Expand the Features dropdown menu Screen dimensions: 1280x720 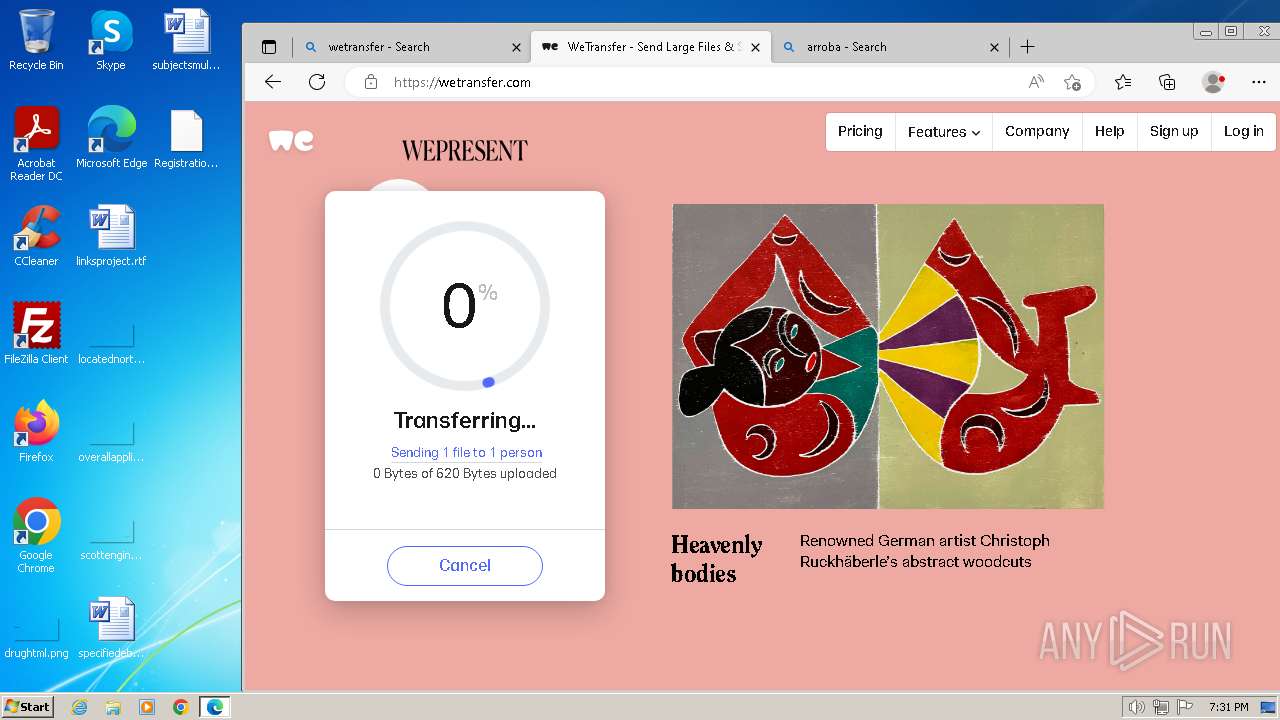[944, 132]
